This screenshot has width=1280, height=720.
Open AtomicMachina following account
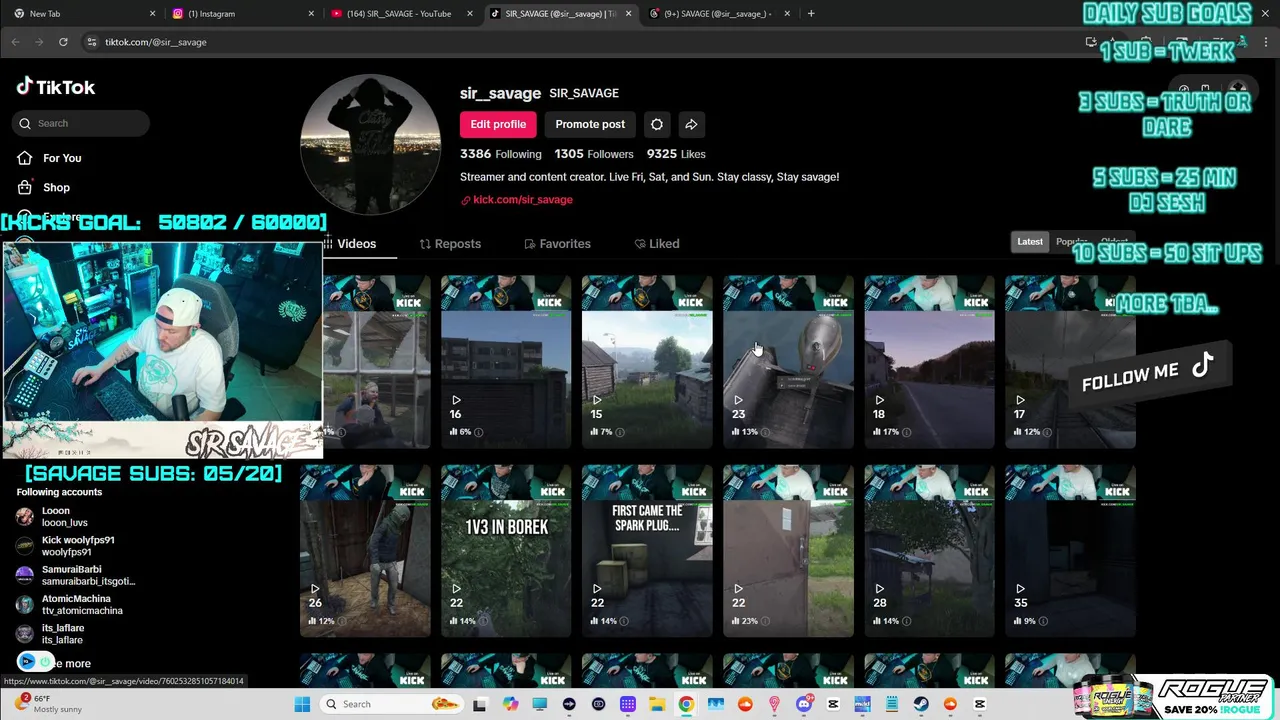70,605
